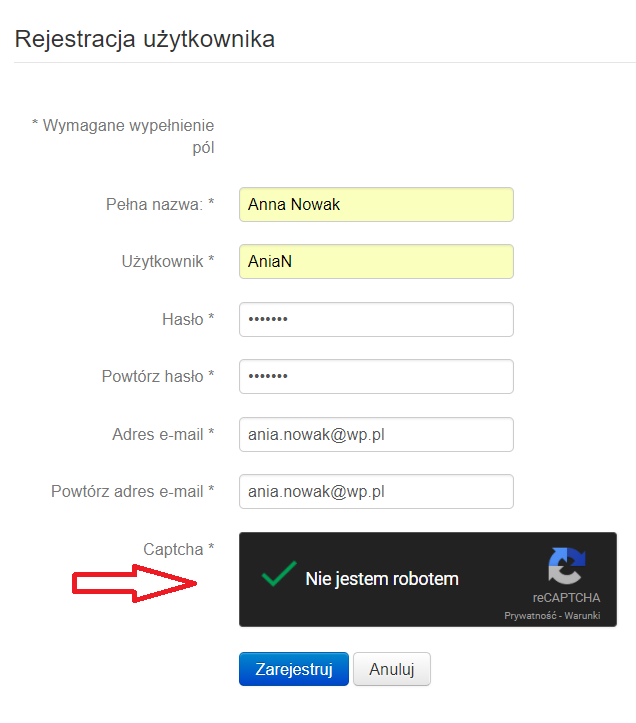Viewport: 636px width, 723px height.
Task: Focus the Adres e-mail input field
Action: 376,434
